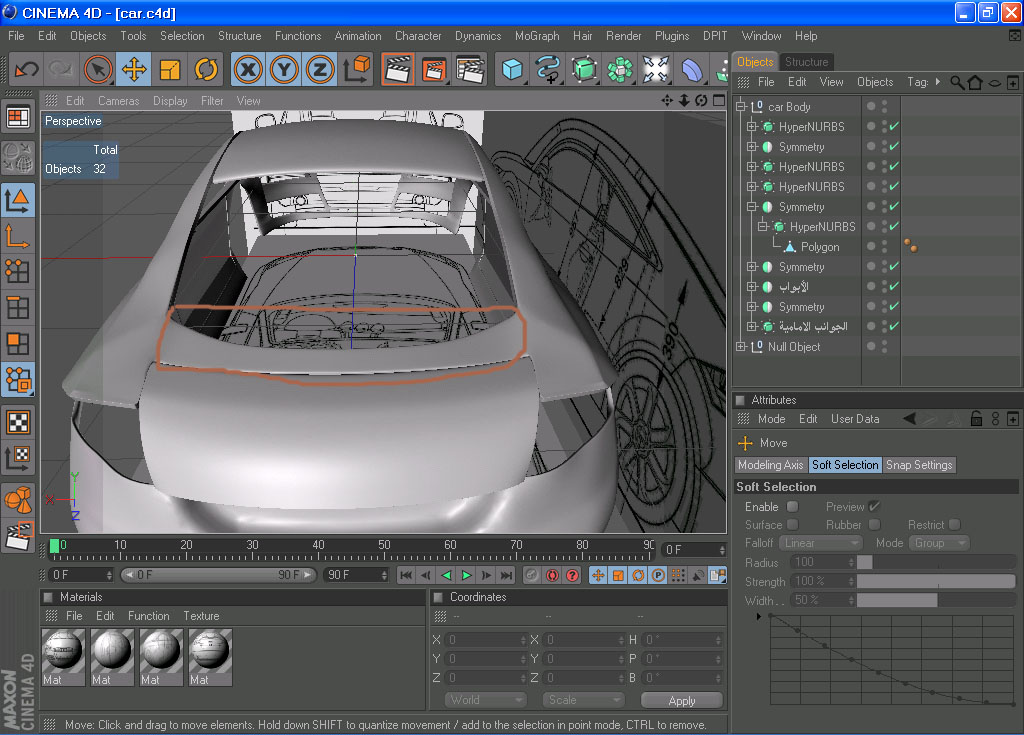Toggle Y axis lock
The width and height of the screenshot is (1024, 735).
coord(284,69)
